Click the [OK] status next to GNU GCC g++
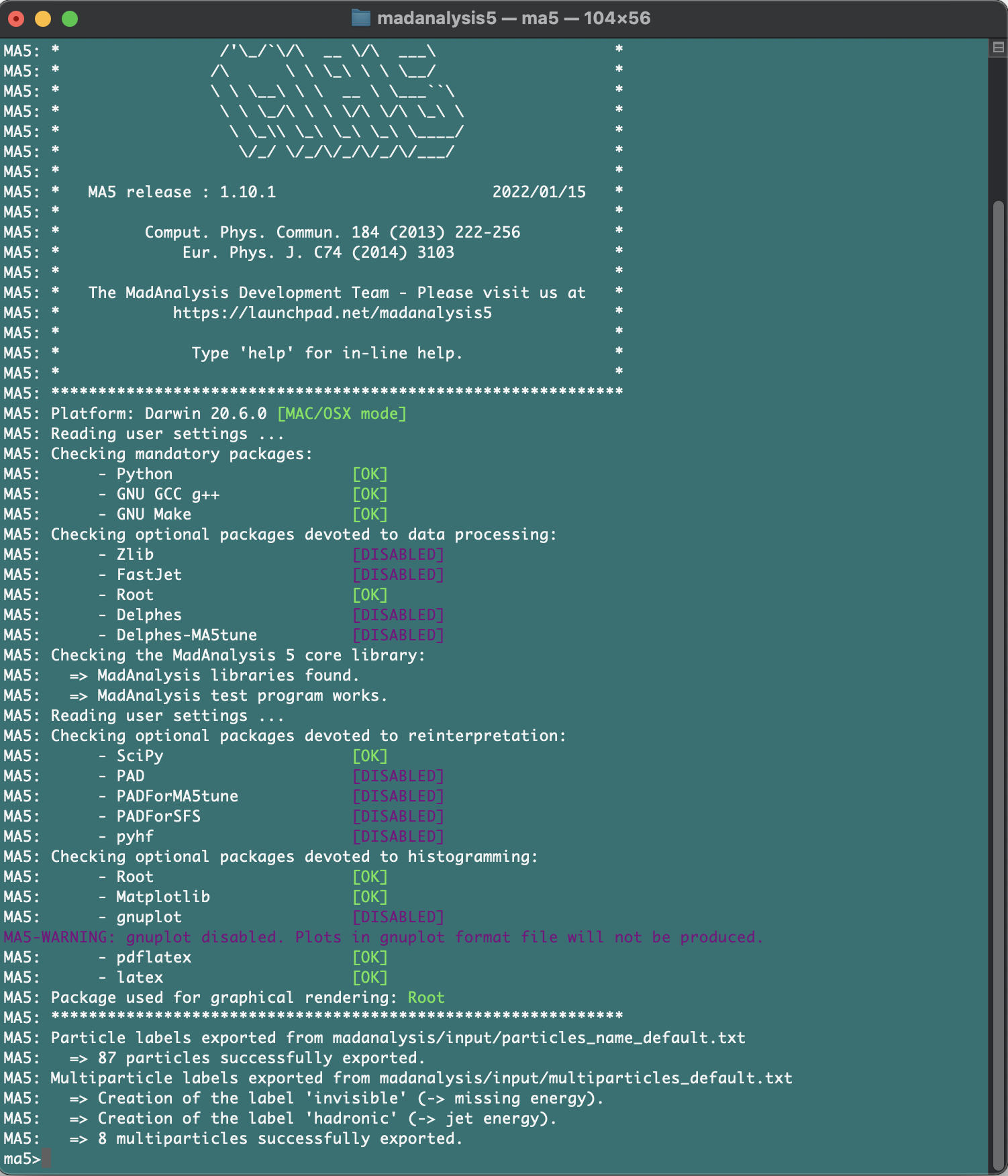1008x1176 pixels. tap(370, 494)
